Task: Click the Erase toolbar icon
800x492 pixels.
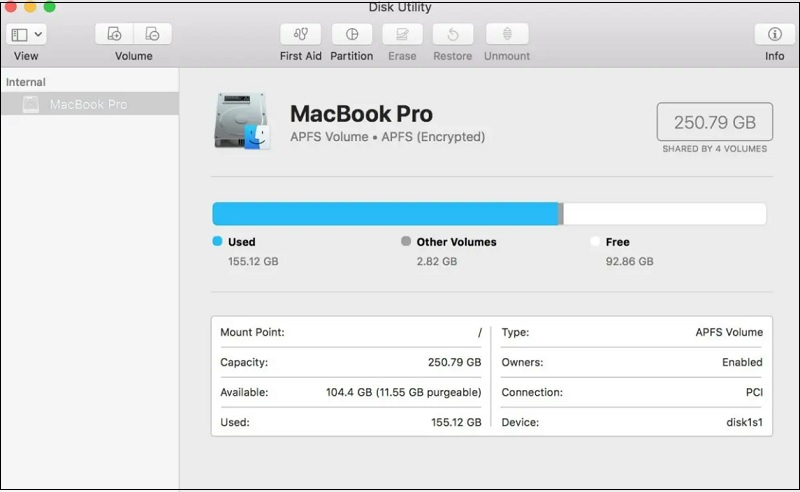Action: click(x=402, y=34)
